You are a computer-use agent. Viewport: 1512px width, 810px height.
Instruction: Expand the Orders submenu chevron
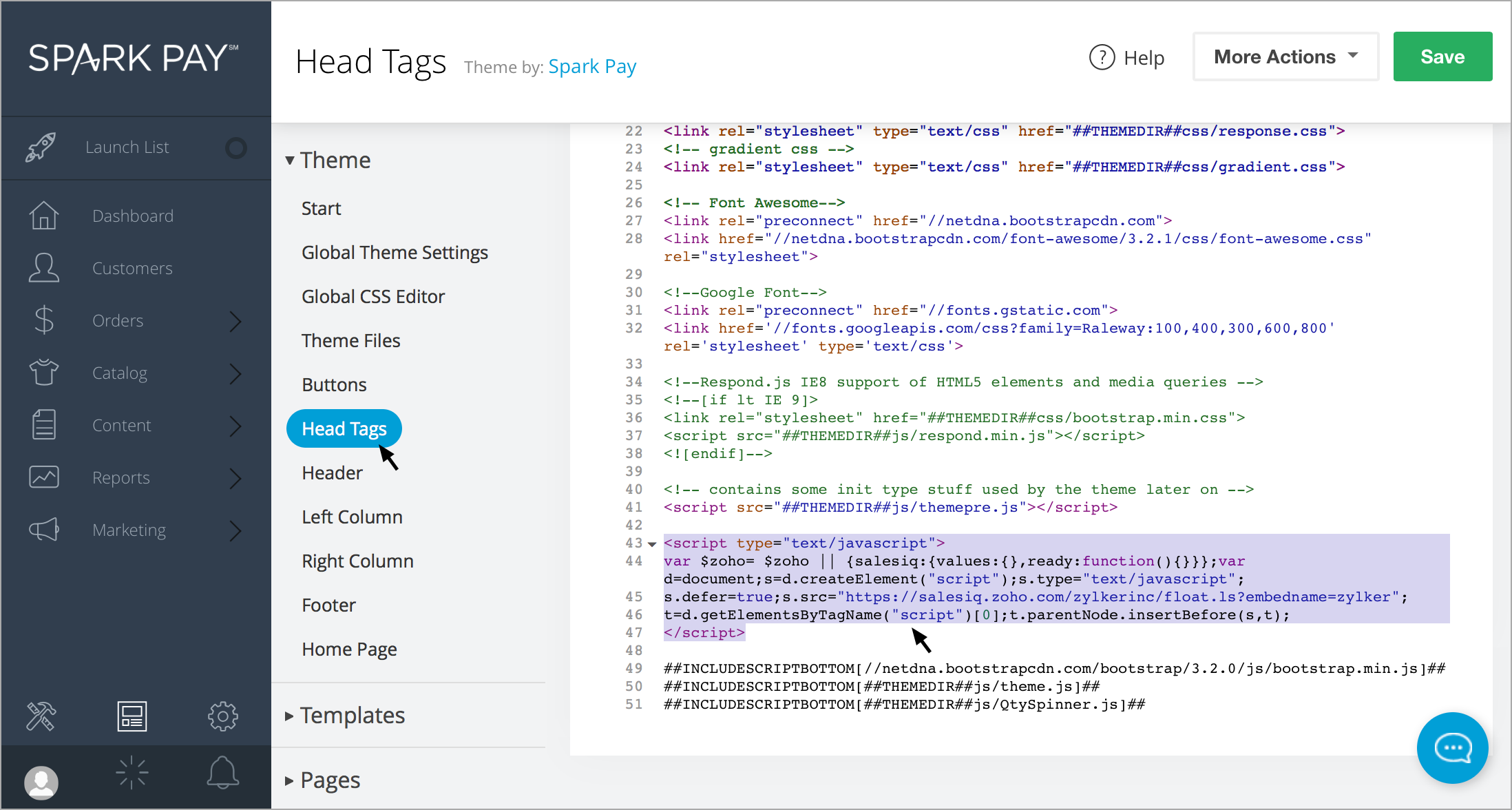coord(235,321)
